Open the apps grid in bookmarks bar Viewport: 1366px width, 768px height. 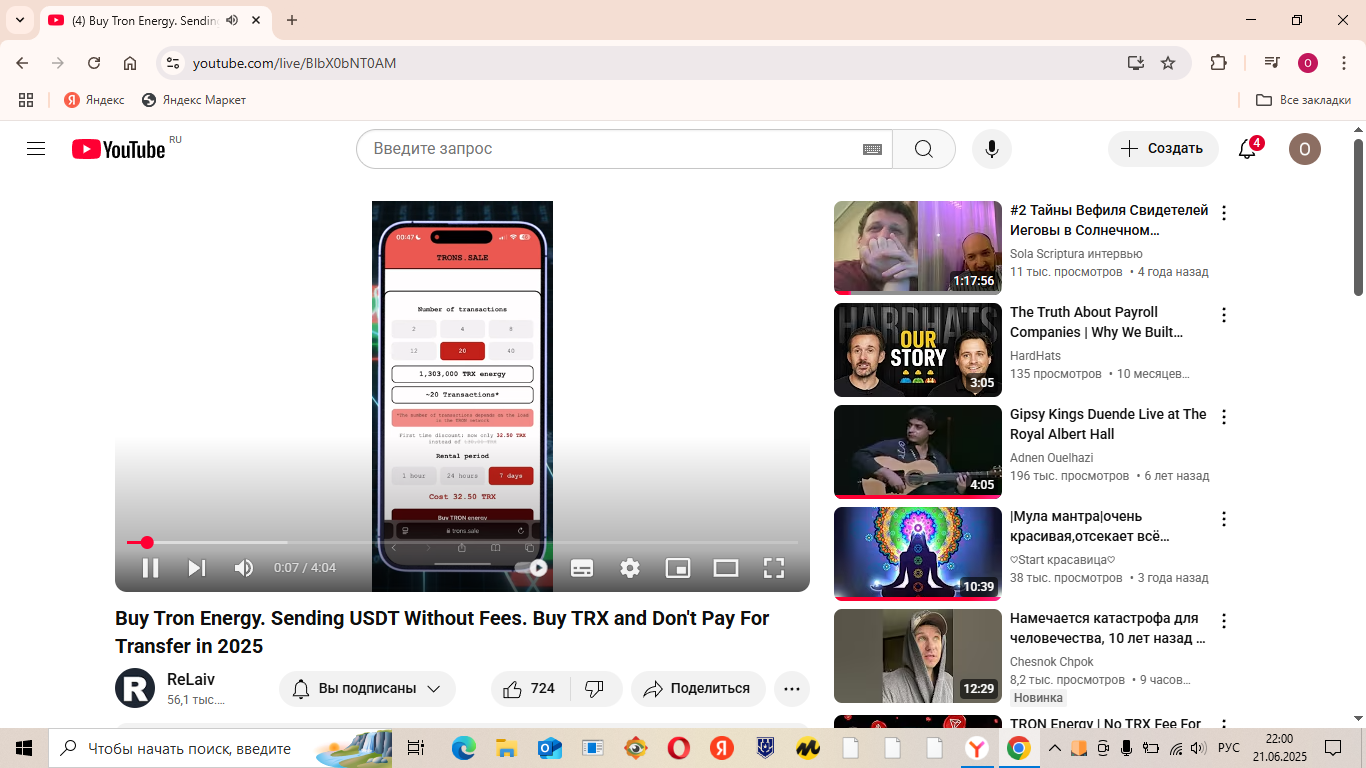point(26,100)
